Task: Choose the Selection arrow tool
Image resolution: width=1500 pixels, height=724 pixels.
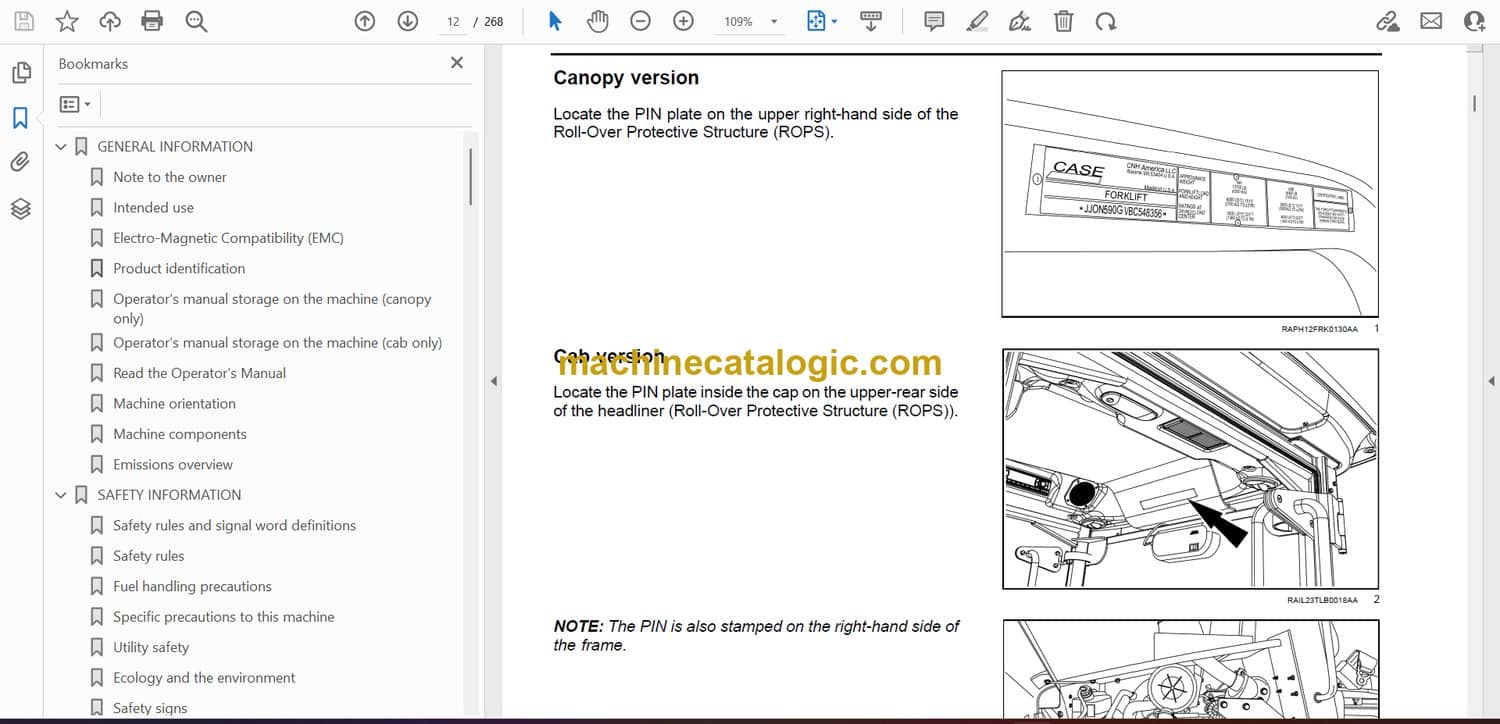Action: [x=555, y=21]
